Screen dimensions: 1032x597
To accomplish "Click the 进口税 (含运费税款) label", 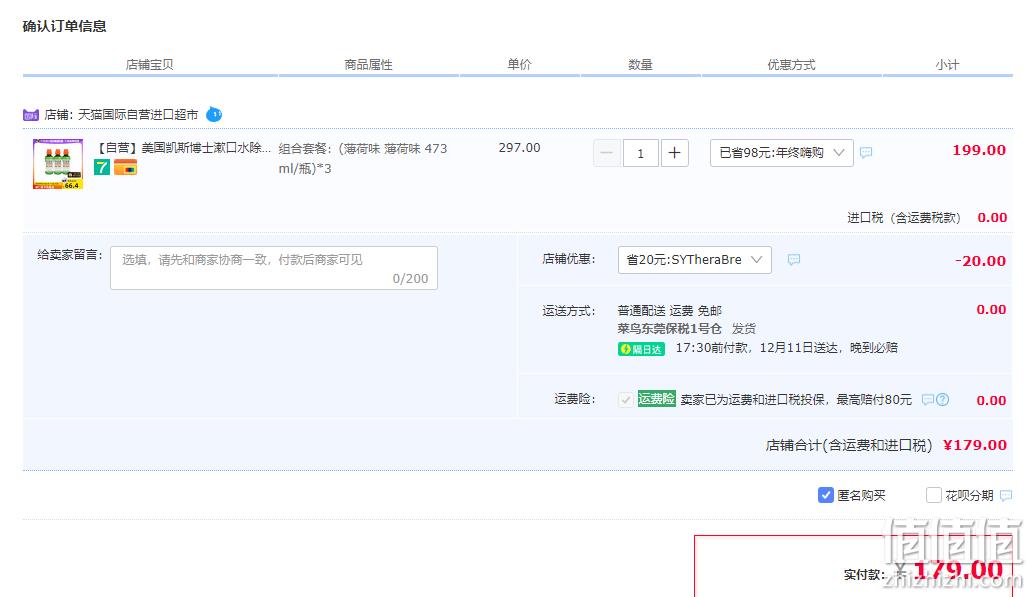I will [904, 218].
